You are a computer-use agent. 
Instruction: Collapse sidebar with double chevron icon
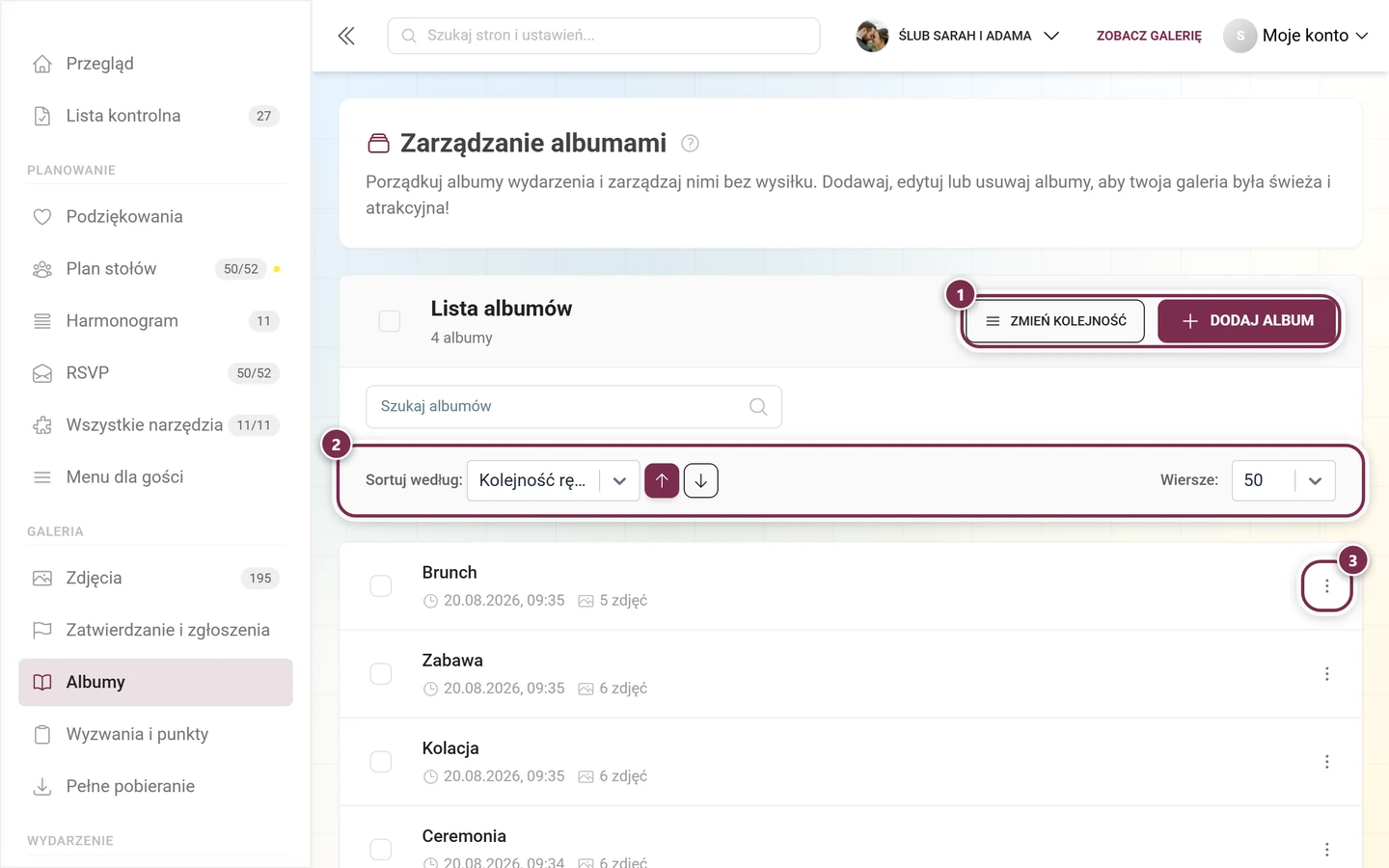pyautogui.click(x=346, y=36)
